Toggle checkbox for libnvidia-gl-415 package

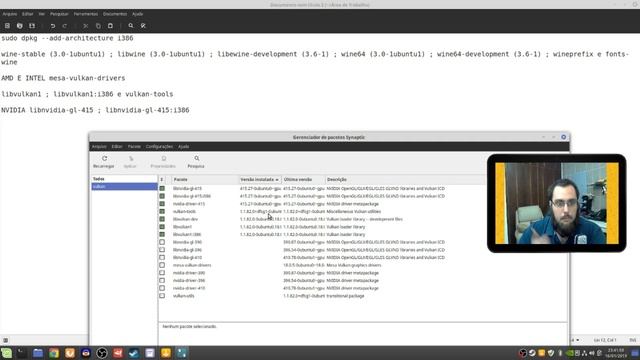(162, 189)
